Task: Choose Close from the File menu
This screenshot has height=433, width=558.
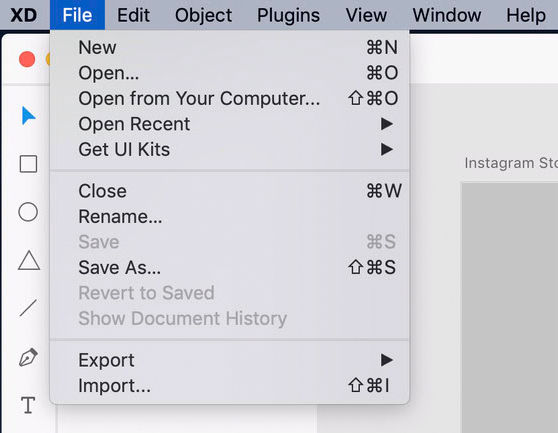Action: (x=230, y=191)
